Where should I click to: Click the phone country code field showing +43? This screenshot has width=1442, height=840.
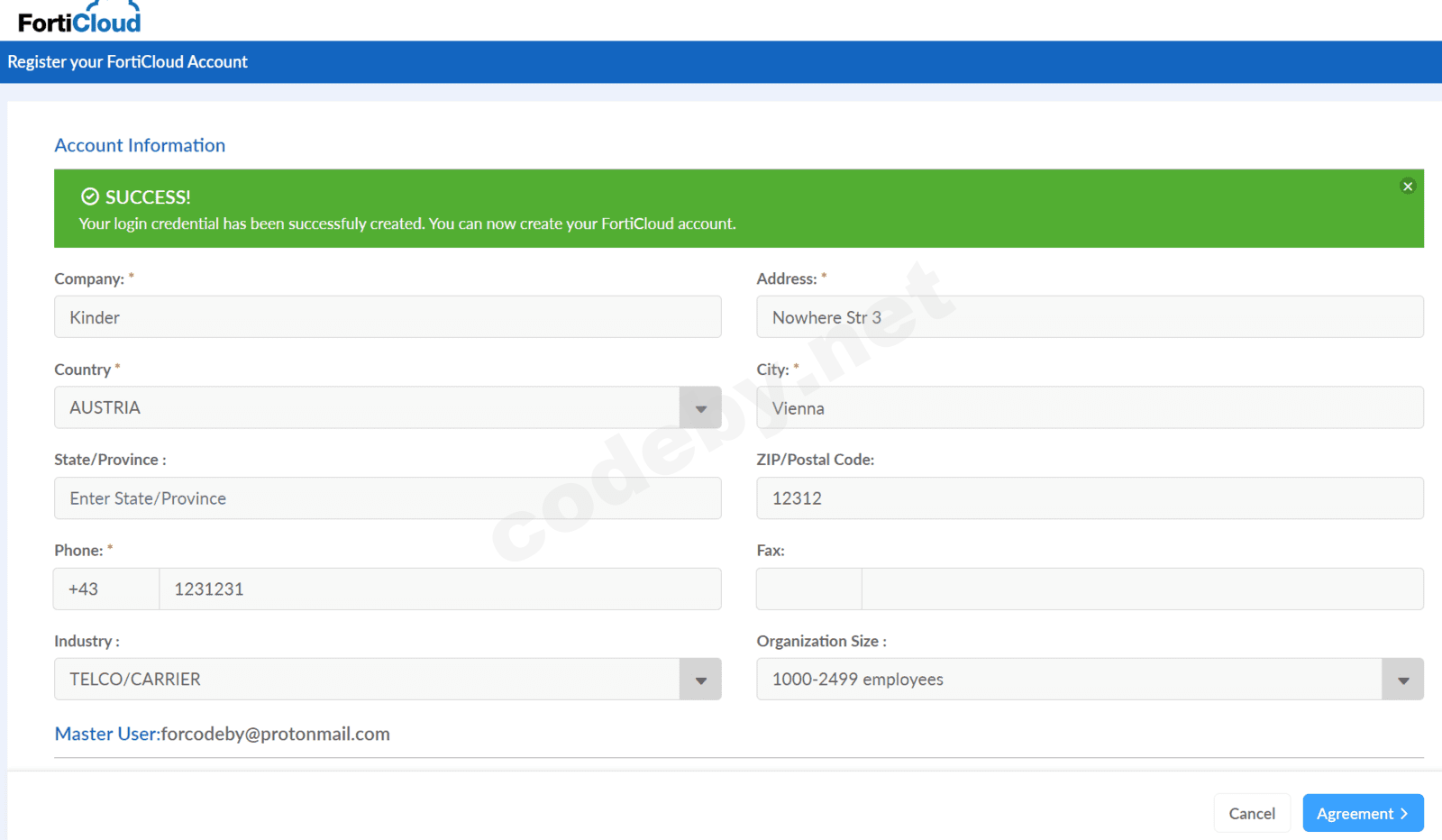pyautogui.click(x=105, y=589)
